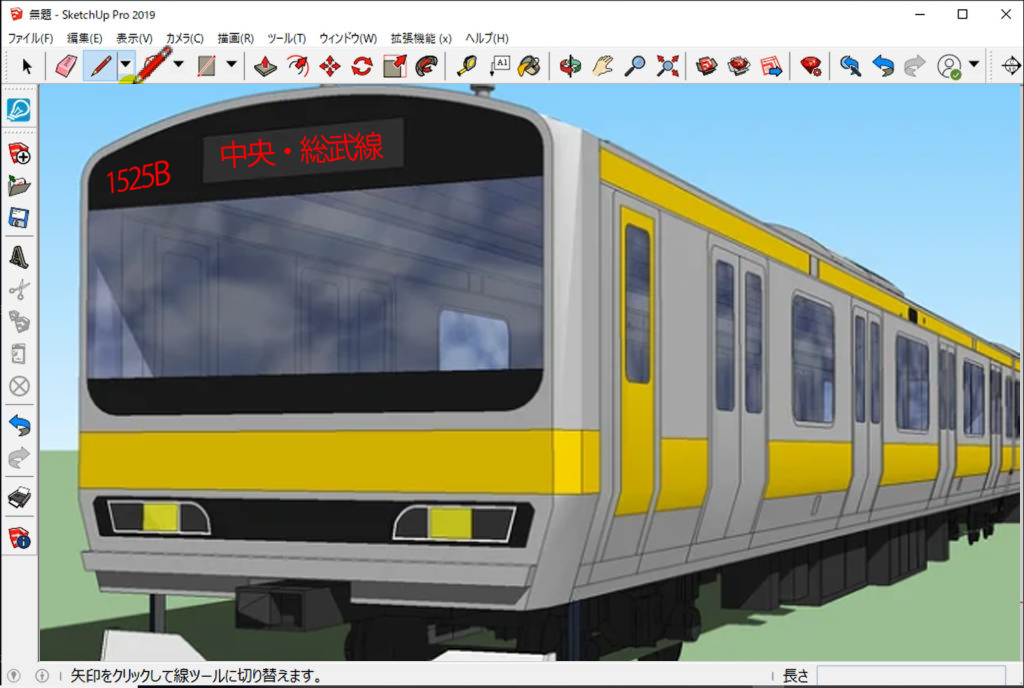Viewport: 1024px width, 688px height.
Task: Select the Scale tool
Action: pos(394,66)
